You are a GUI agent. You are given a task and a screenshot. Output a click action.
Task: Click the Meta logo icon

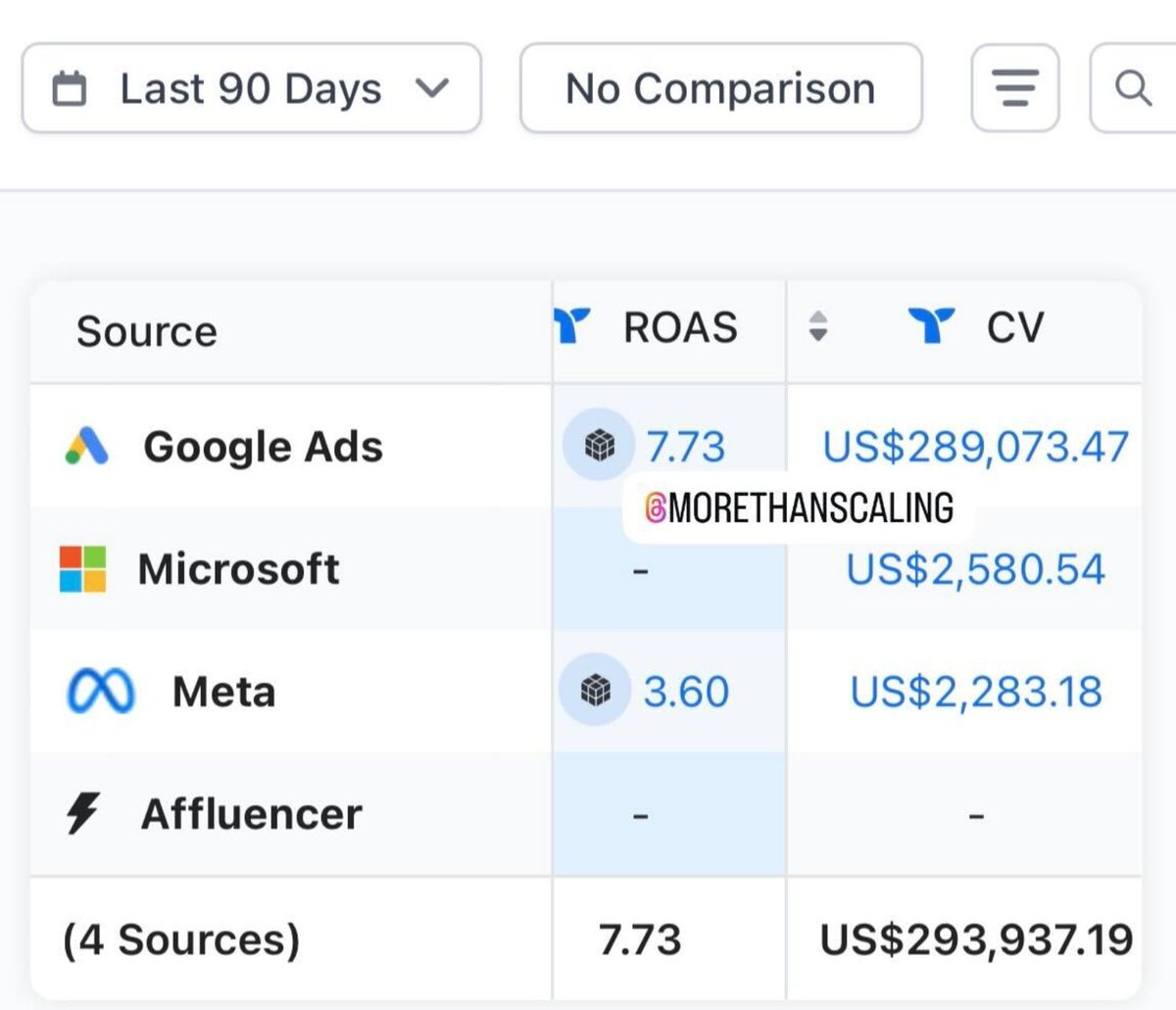(x=101, y=691)
